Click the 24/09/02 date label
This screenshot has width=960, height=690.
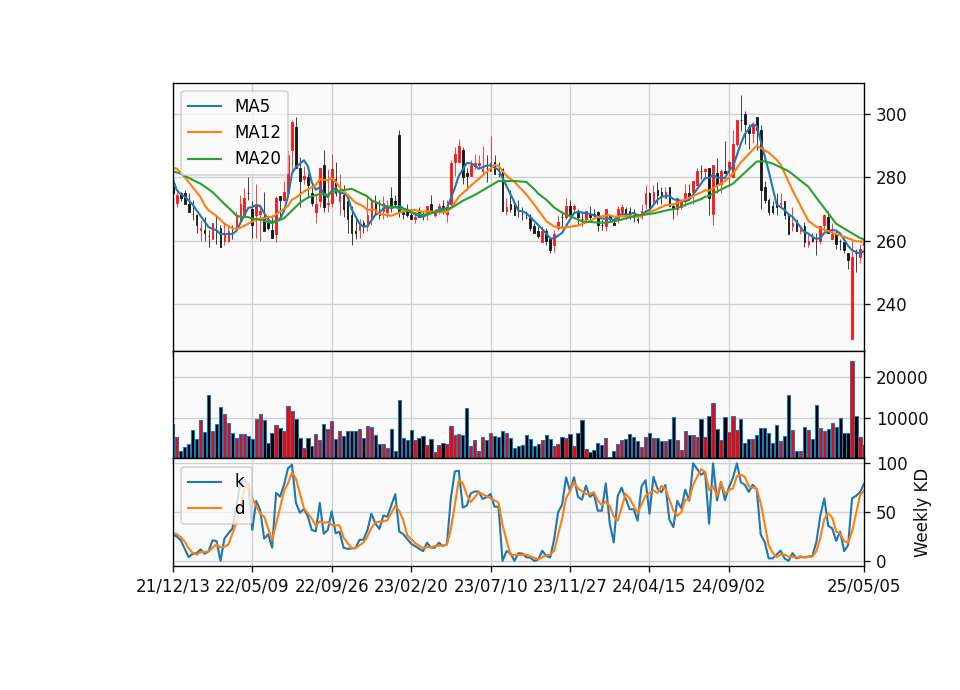click(x=729, y=586)
